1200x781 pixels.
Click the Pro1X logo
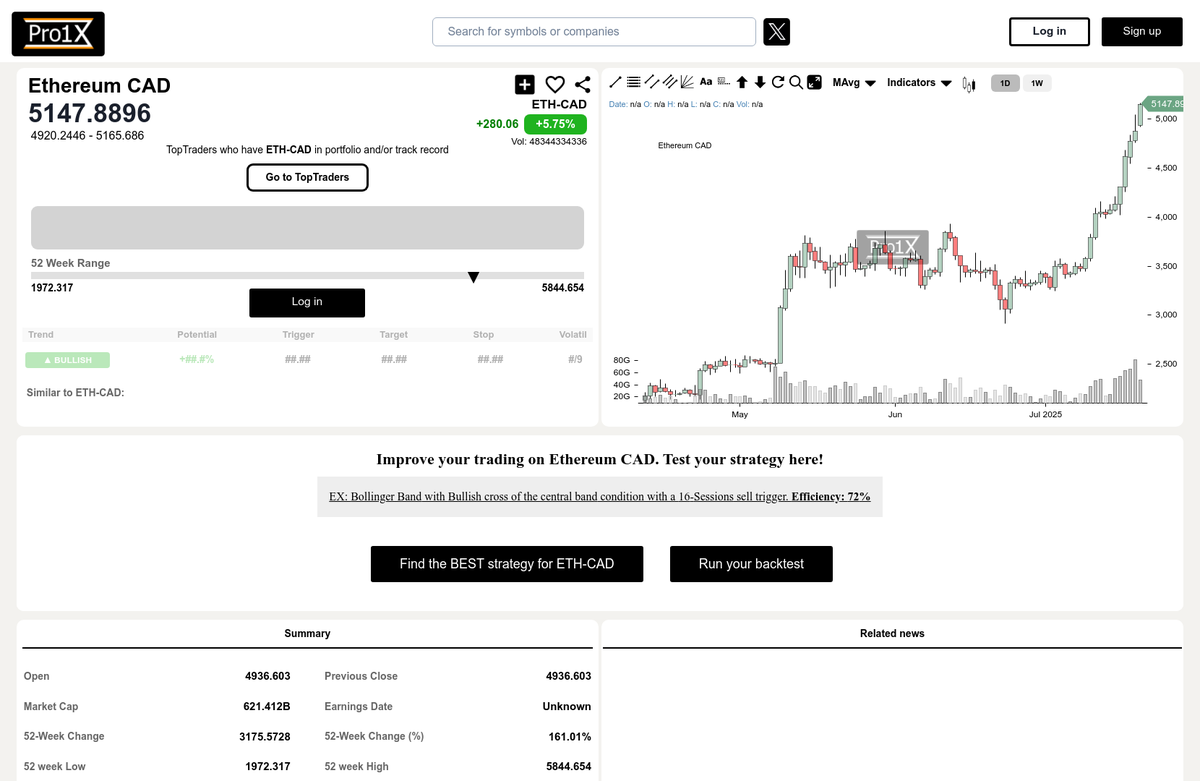[58, 34]
